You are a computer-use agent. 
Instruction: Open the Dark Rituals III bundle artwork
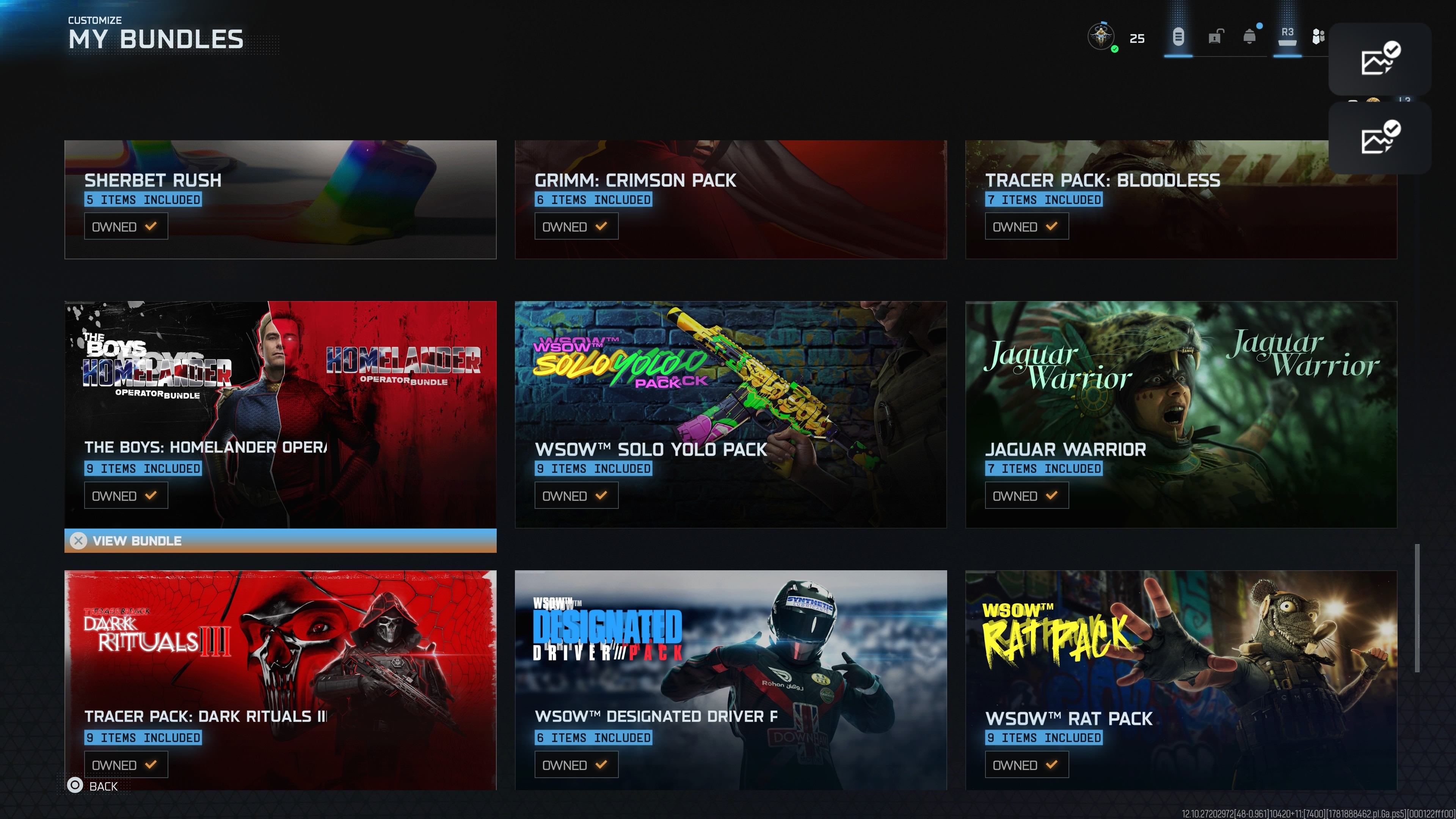pyautogui.click(x=280, y=680)
